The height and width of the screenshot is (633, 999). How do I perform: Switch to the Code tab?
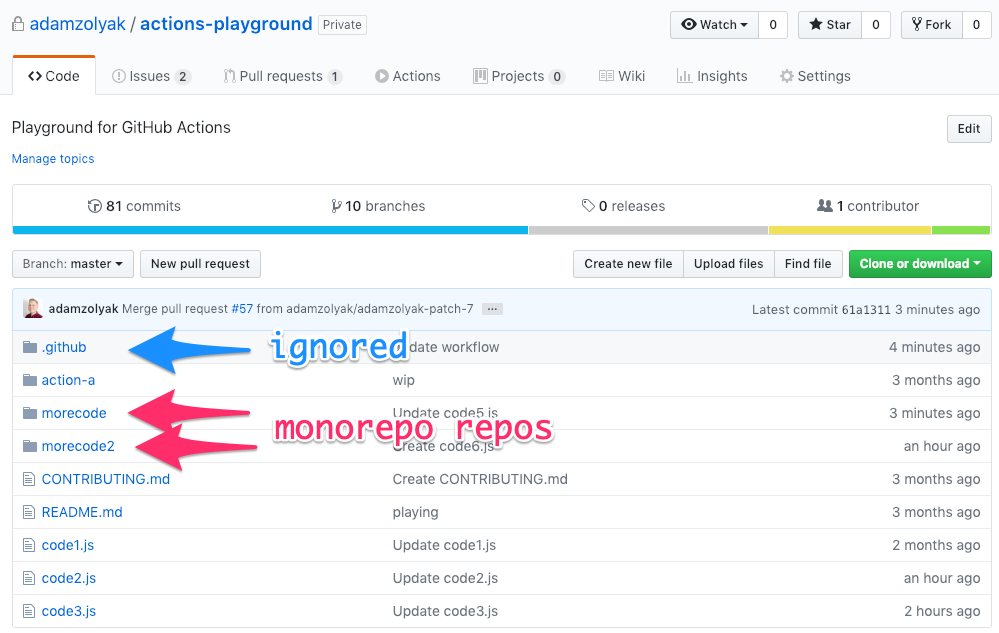pyautogui.click(x=54, y=76)
